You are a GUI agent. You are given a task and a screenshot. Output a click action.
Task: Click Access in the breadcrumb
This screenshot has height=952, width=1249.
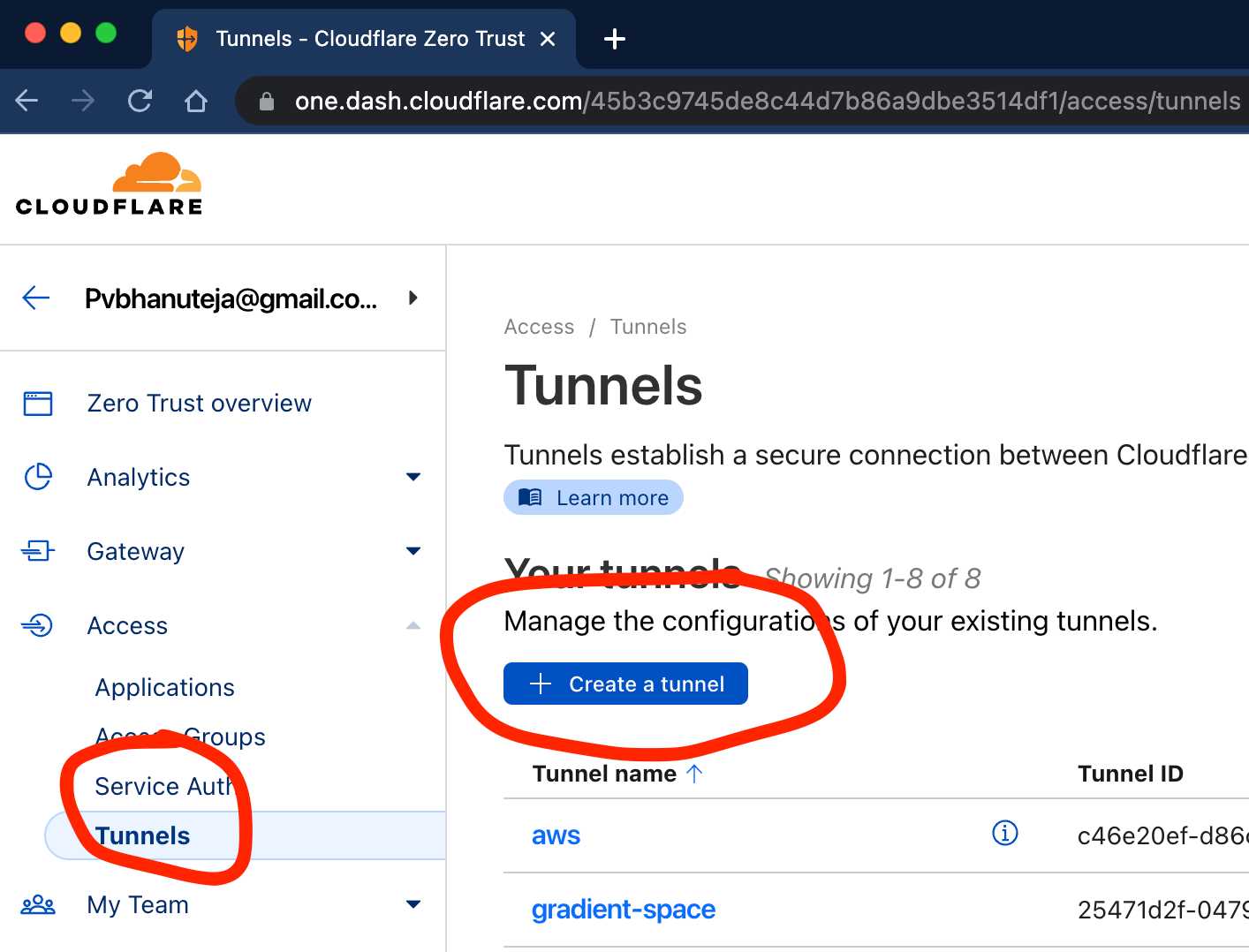(x=539, y=327)
